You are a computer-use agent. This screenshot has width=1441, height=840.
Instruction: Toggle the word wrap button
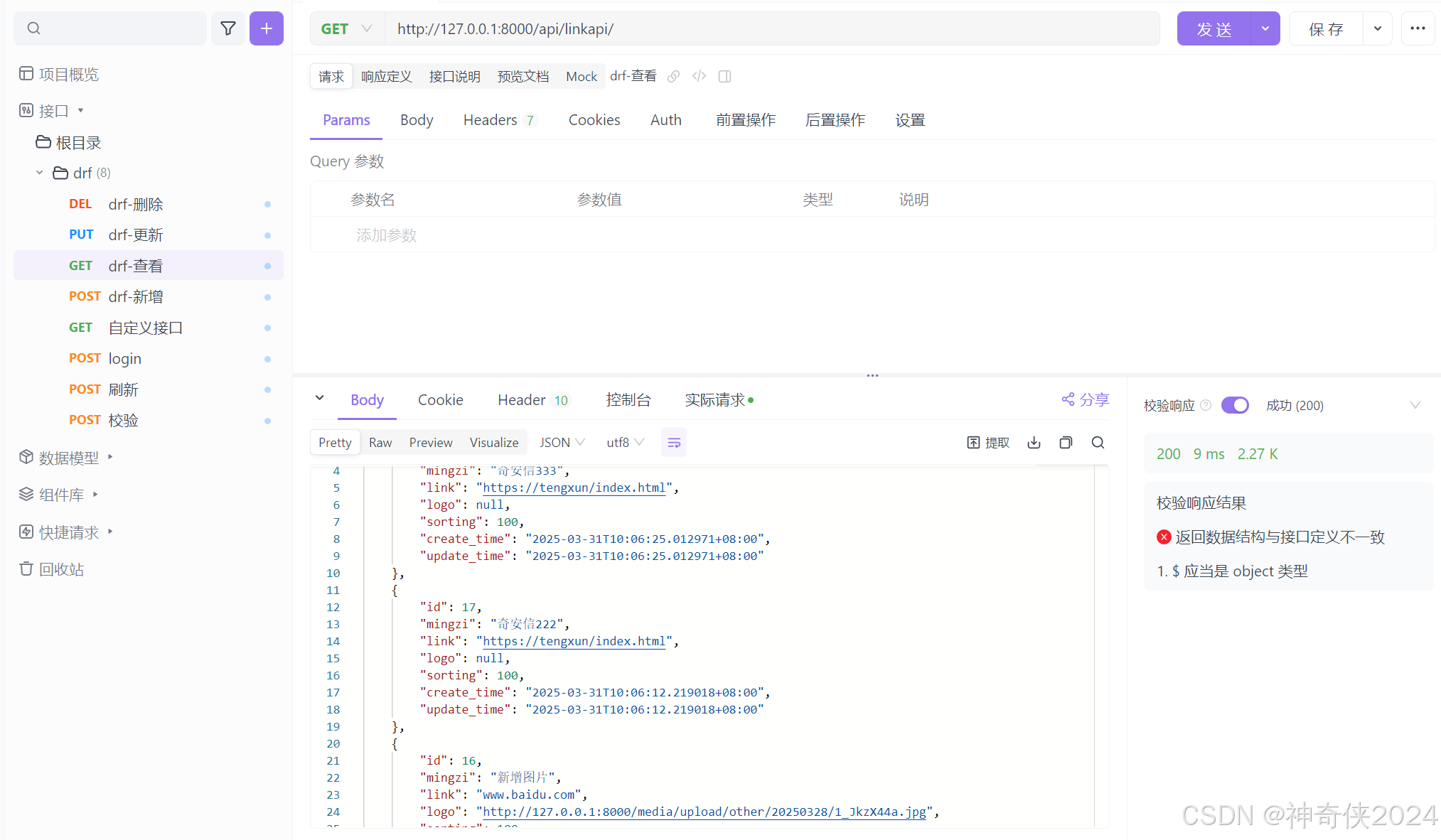(x=674, y=443)
